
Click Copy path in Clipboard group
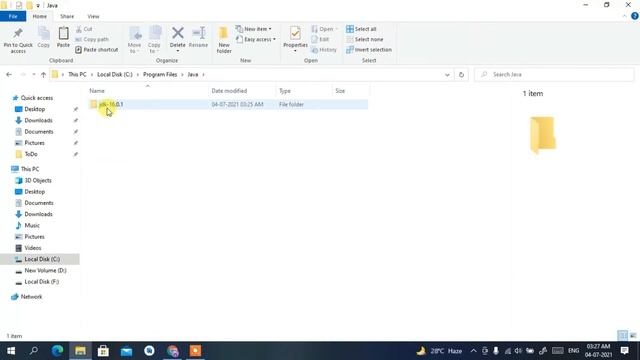click(x=92, y=39)
